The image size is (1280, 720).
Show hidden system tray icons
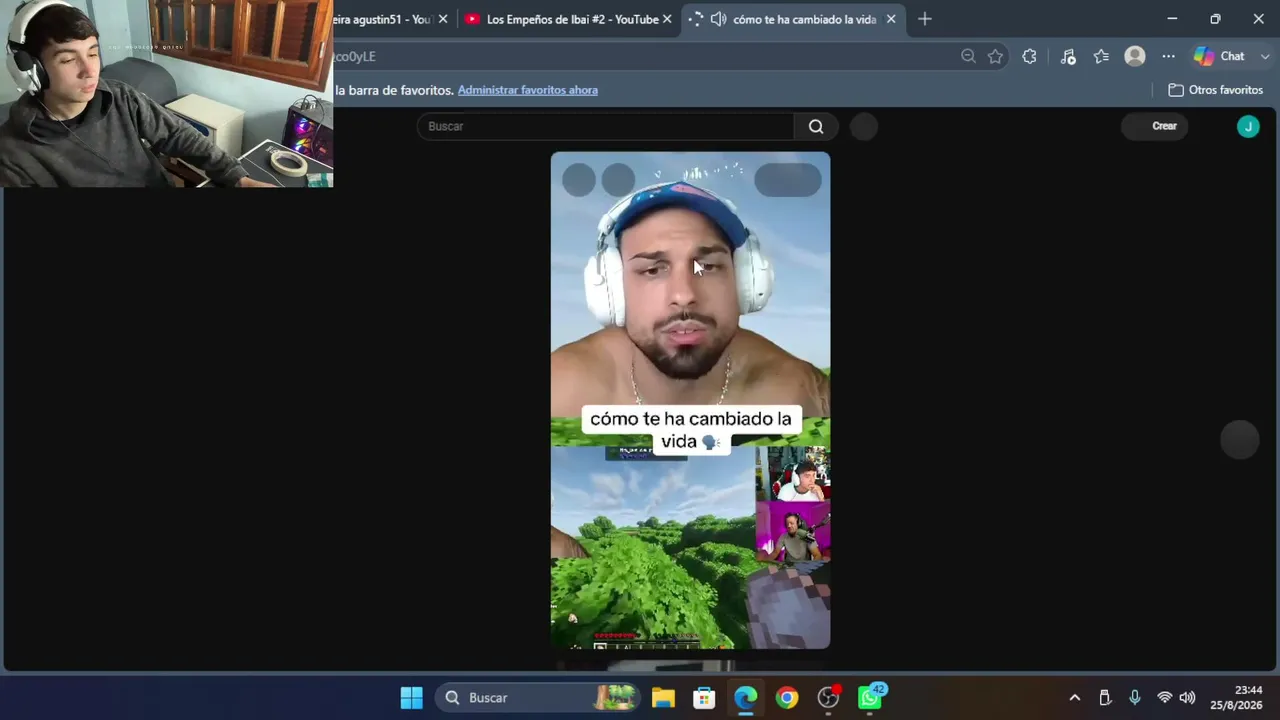[1075, 698]
